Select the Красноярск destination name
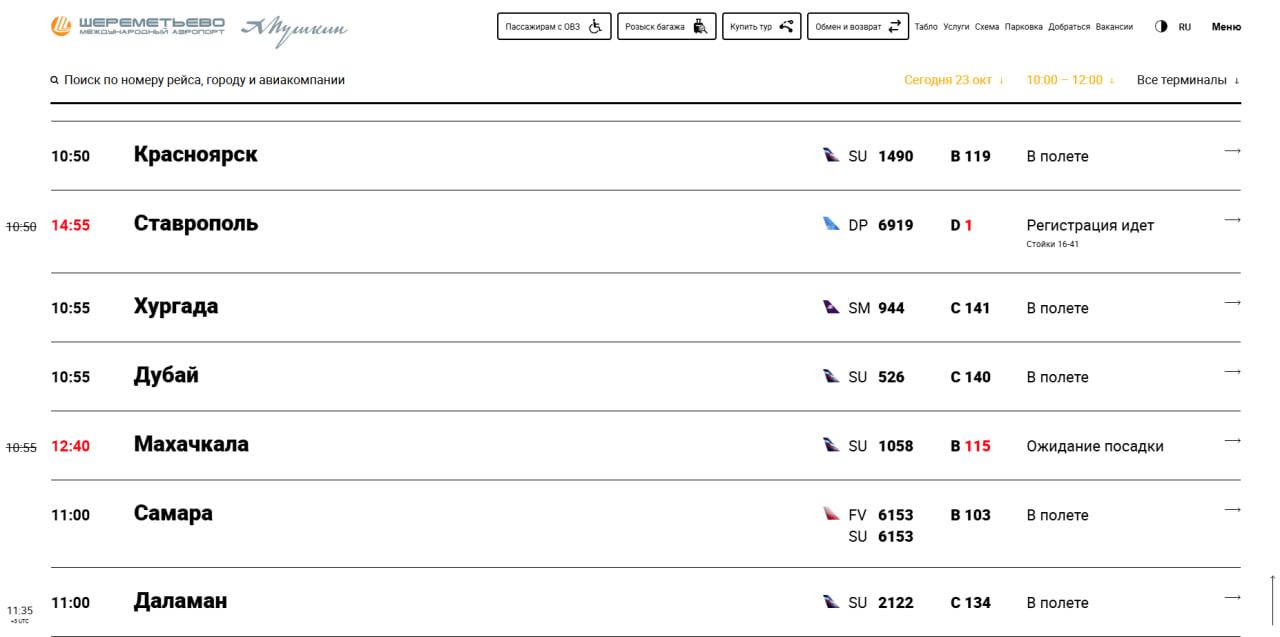1280x637 pixels. tap(195, 155)
